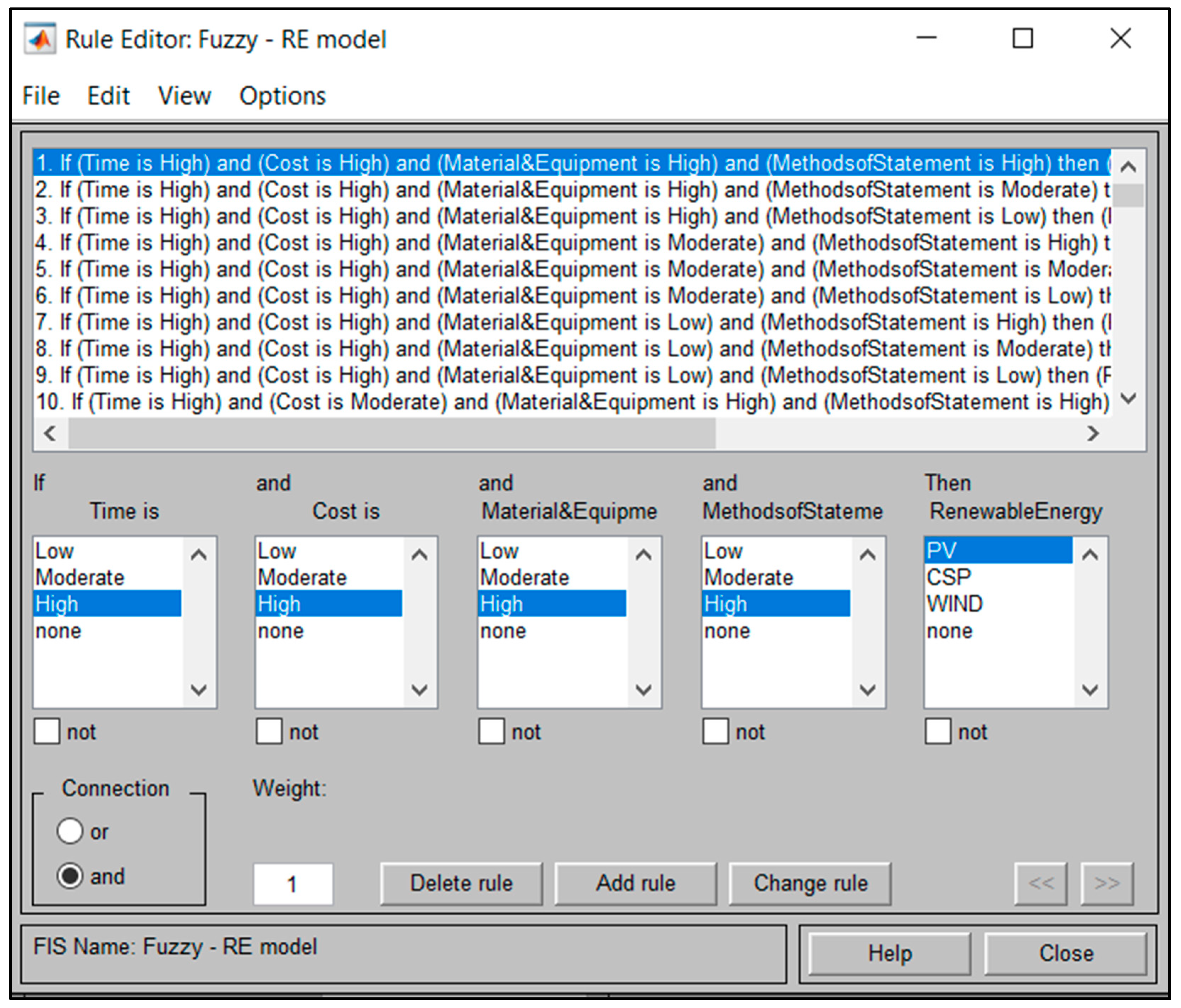This screenshot has height=1008, width=1181.
Task: Choose Low in the MethodsofStatement list
Action: coord(776,551)
